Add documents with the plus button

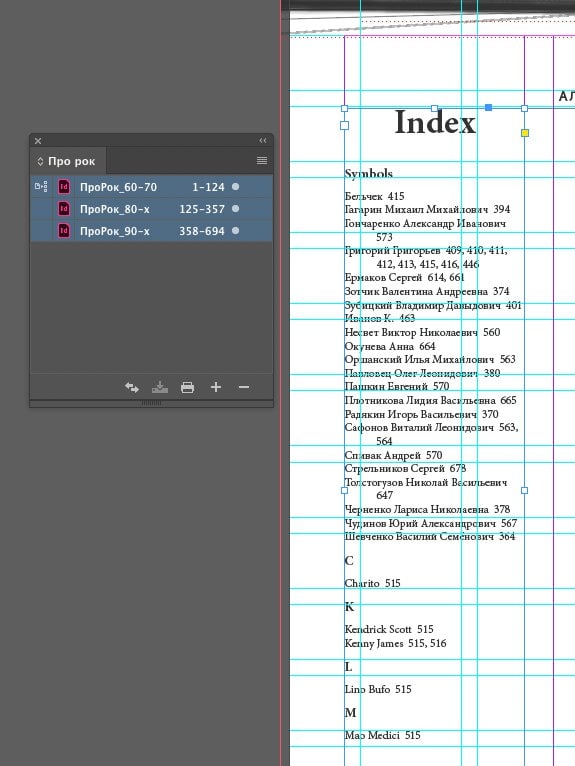pyautogui.click(x=215, y=387)
